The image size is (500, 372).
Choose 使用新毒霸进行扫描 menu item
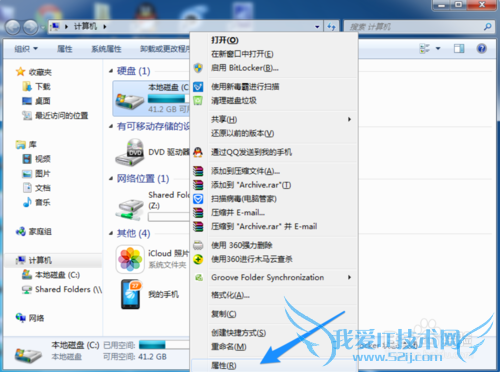[274, 87]
